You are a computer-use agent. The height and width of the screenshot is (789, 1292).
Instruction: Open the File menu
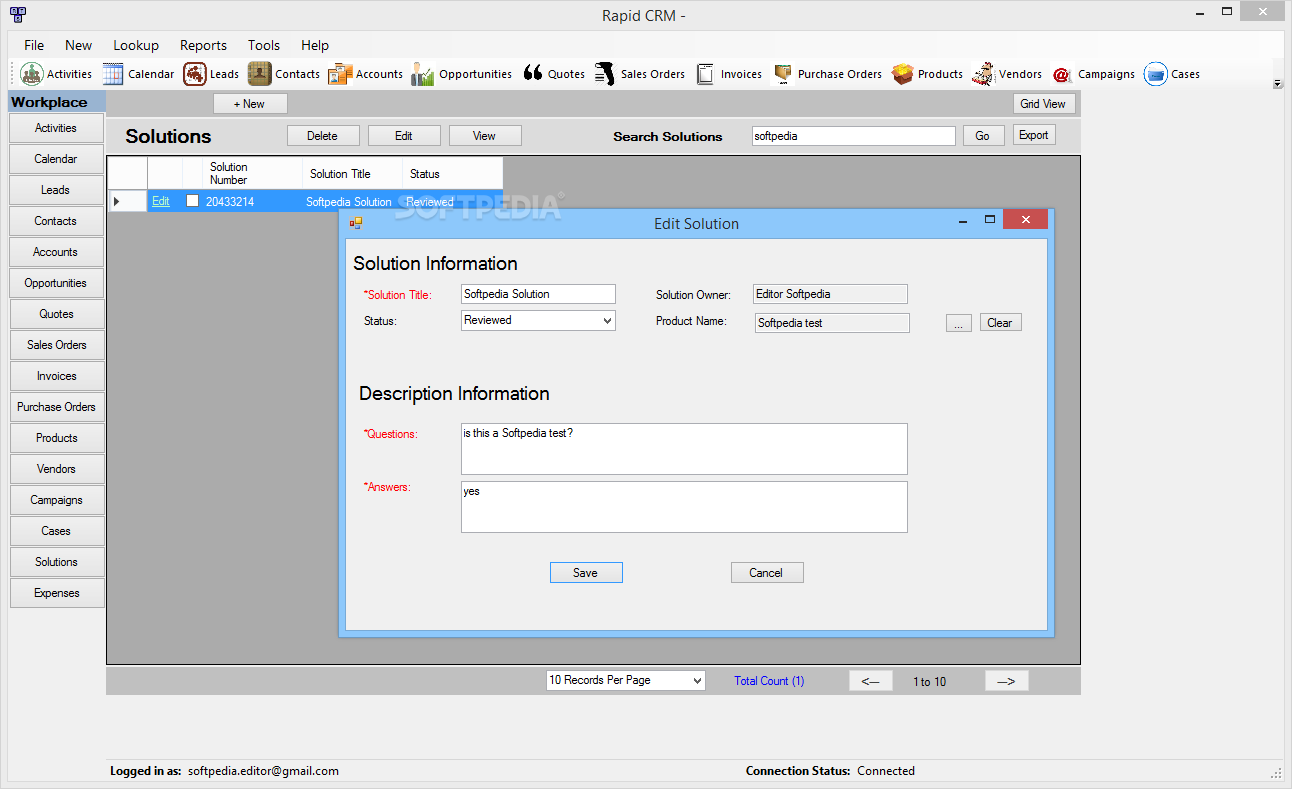click(34, 45)
